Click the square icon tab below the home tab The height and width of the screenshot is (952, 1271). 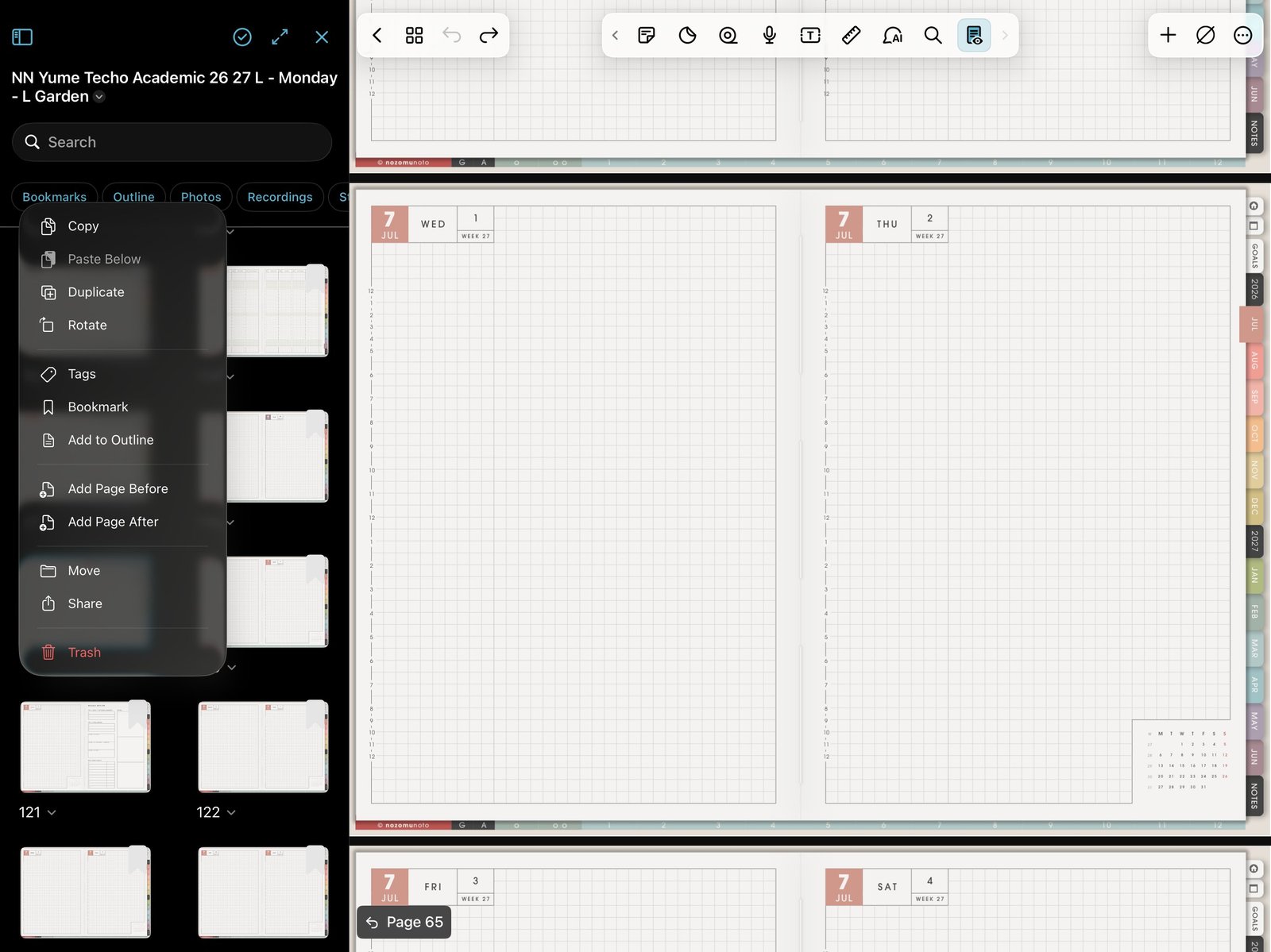(x=1254, y=226)
